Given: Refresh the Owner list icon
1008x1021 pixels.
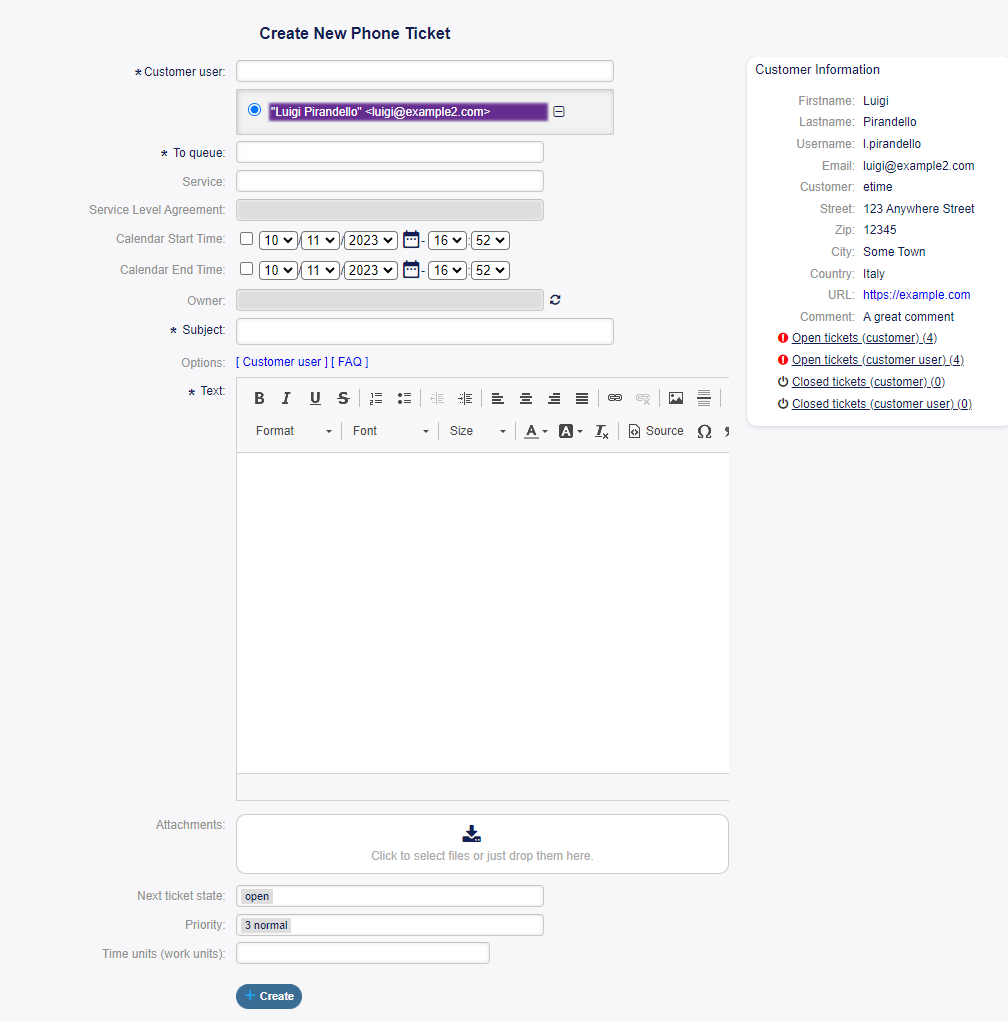Looking at the screenshot, I should click(555, 300).
